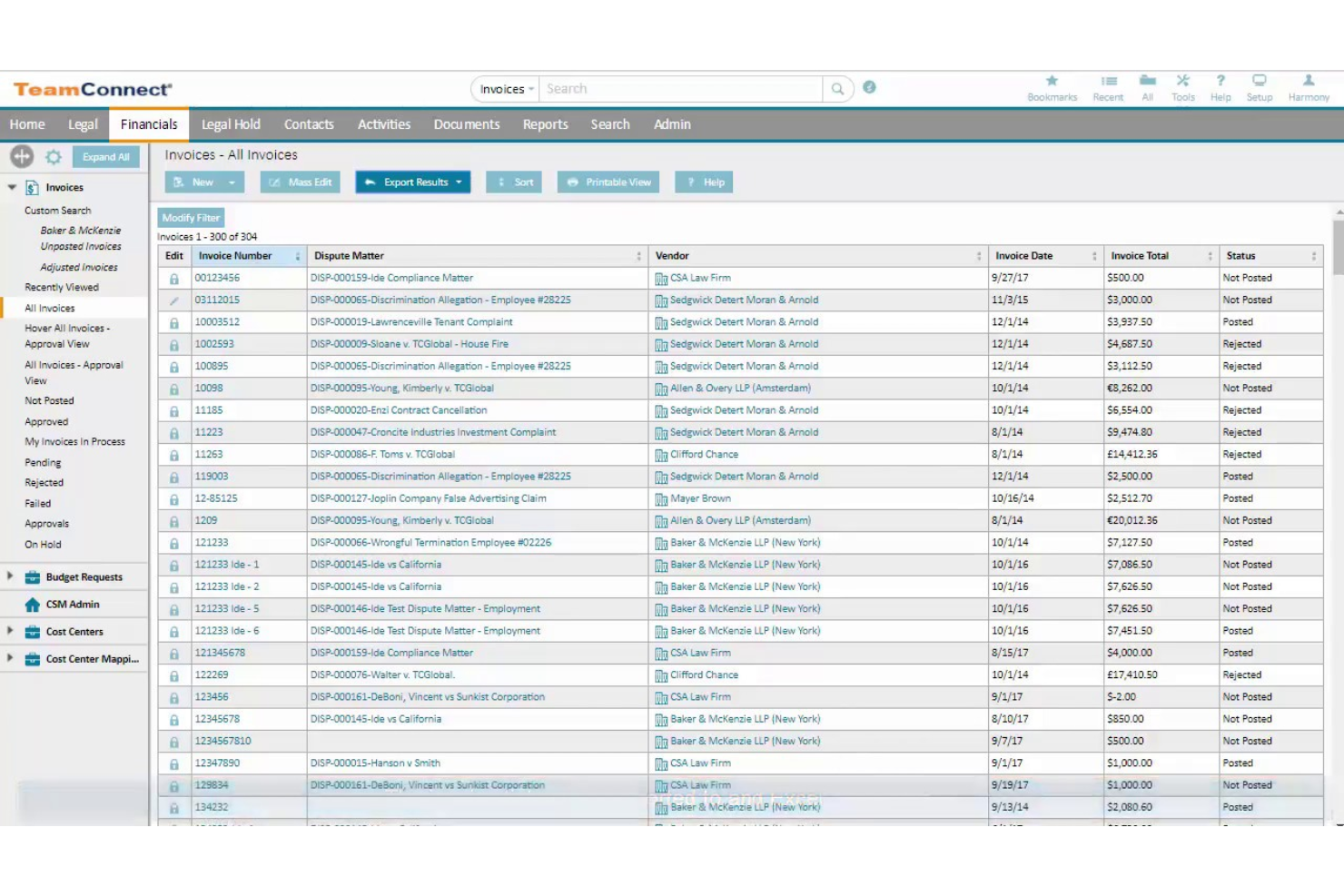Click the edit pencil for invoice 03112015
The image size is (1344, 896).
click(x=173, y=300)
